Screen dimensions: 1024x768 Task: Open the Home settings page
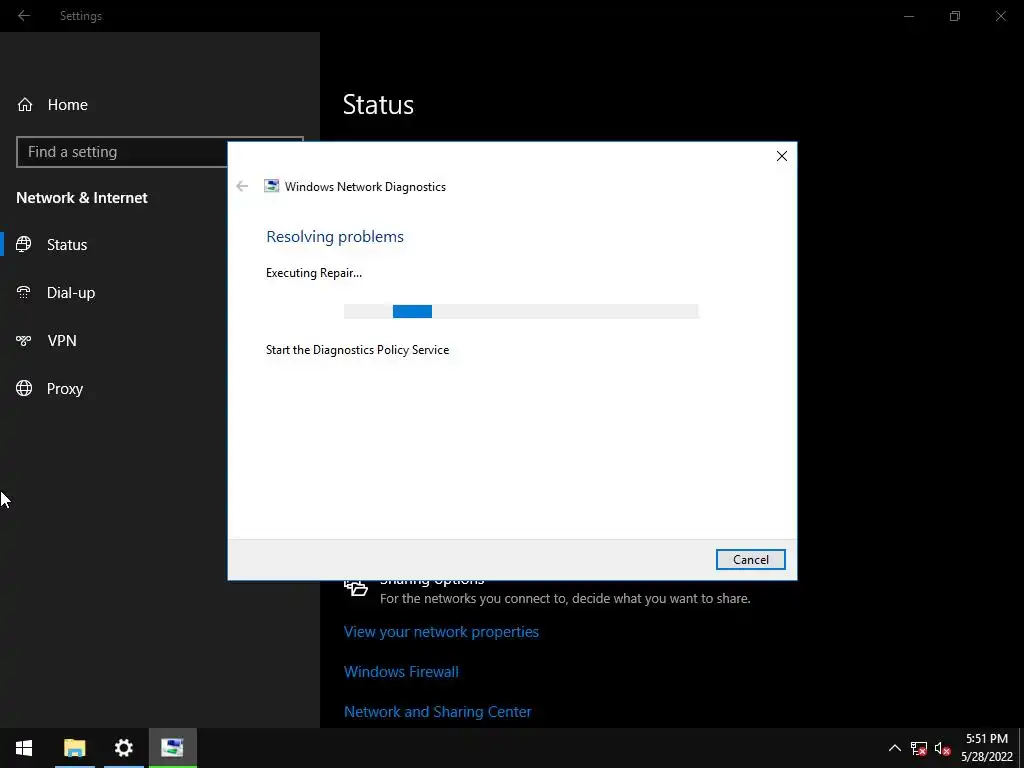pyautogui.click(x=67, y=104)
